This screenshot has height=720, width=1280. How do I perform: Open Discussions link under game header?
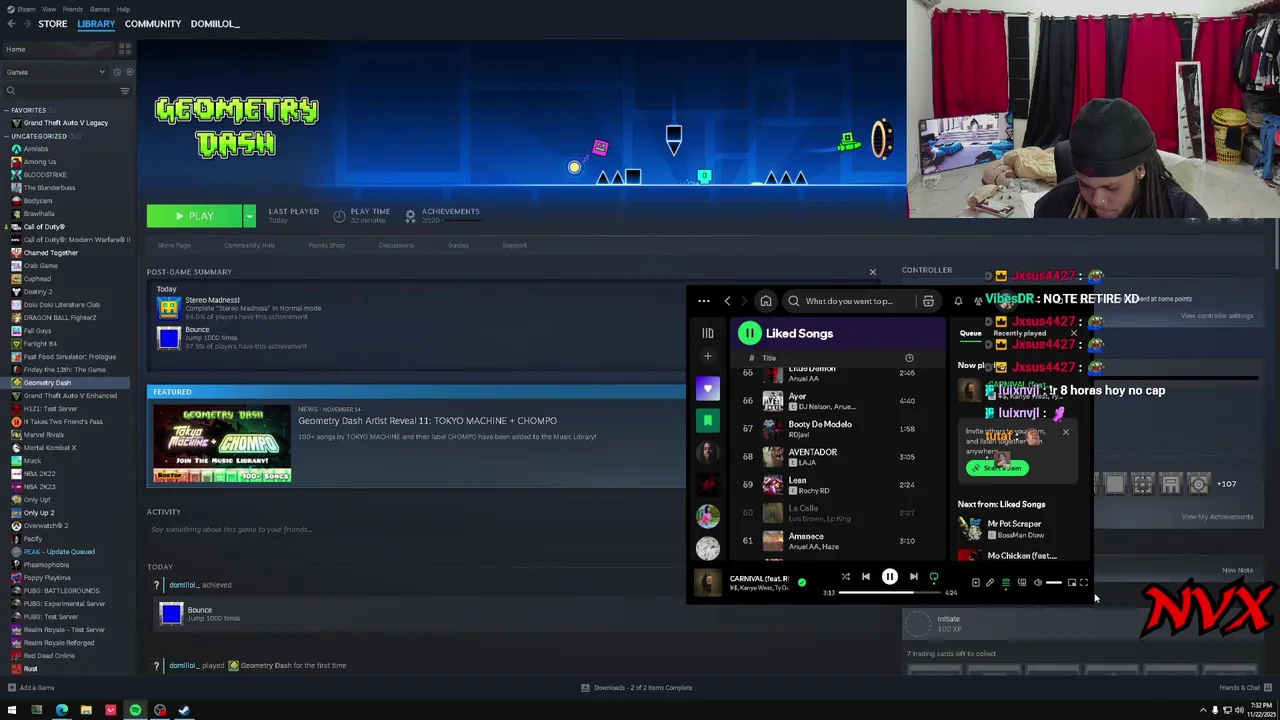[396, 245]
